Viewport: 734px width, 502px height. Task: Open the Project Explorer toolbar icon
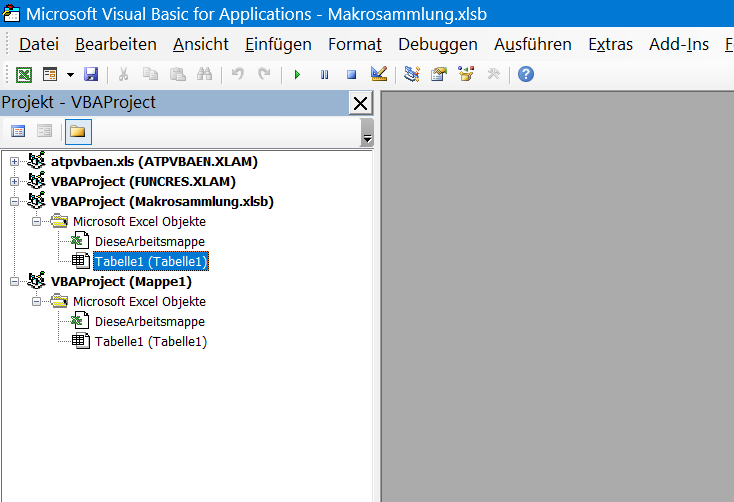point(412,74)
